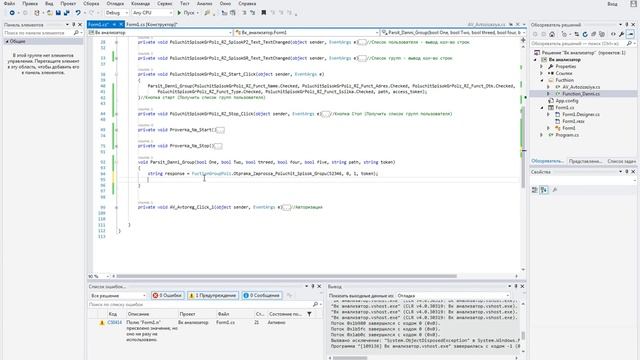Pin the Панель элементов panel
Viewport: 640px width, 360px height.
pos(74,25)
